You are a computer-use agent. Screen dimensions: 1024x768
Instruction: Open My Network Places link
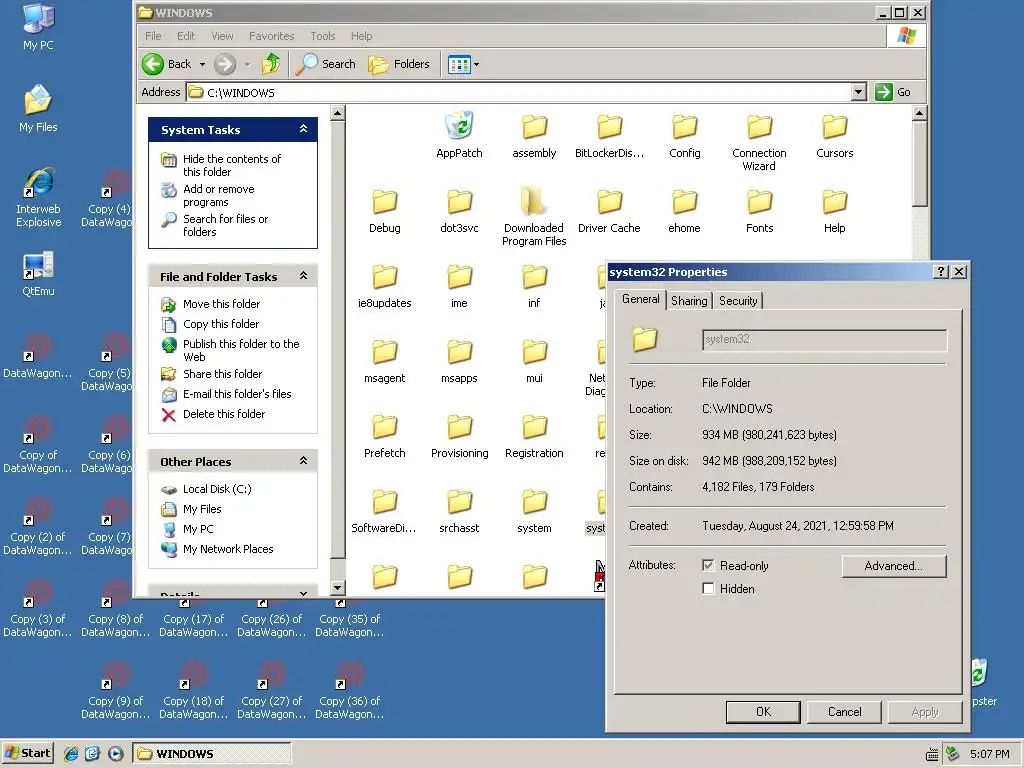pos(228,549)
